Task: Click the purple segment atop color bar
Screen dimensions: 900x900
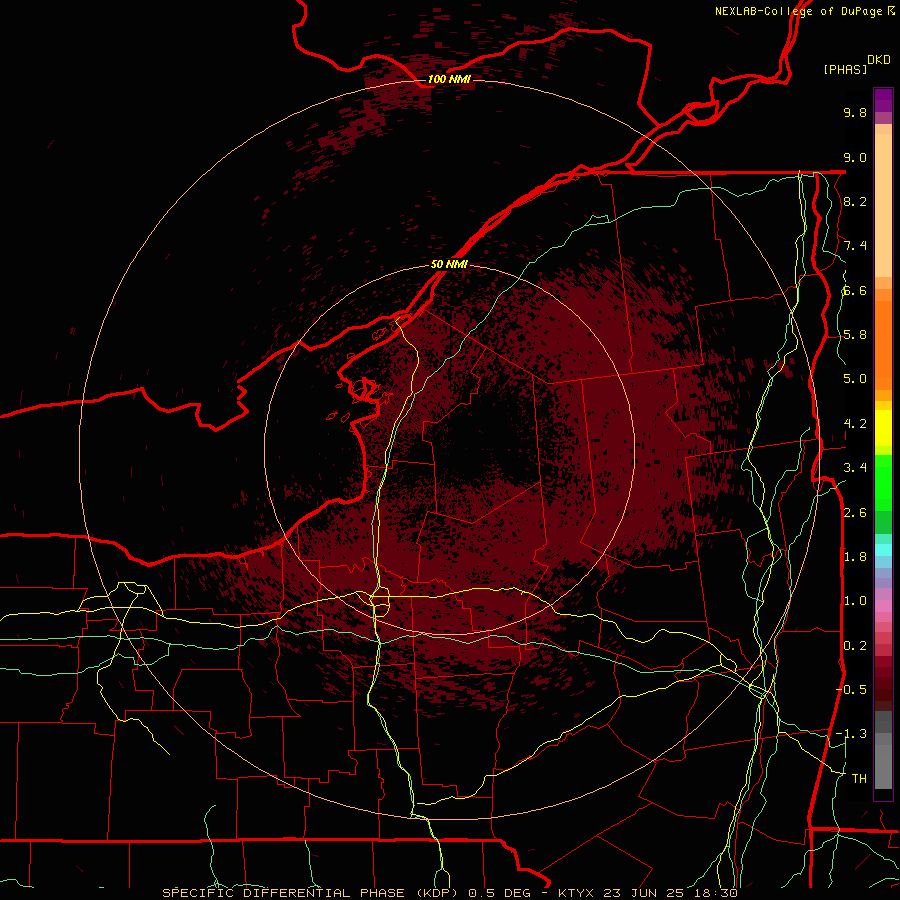Action: click(883, 100)
